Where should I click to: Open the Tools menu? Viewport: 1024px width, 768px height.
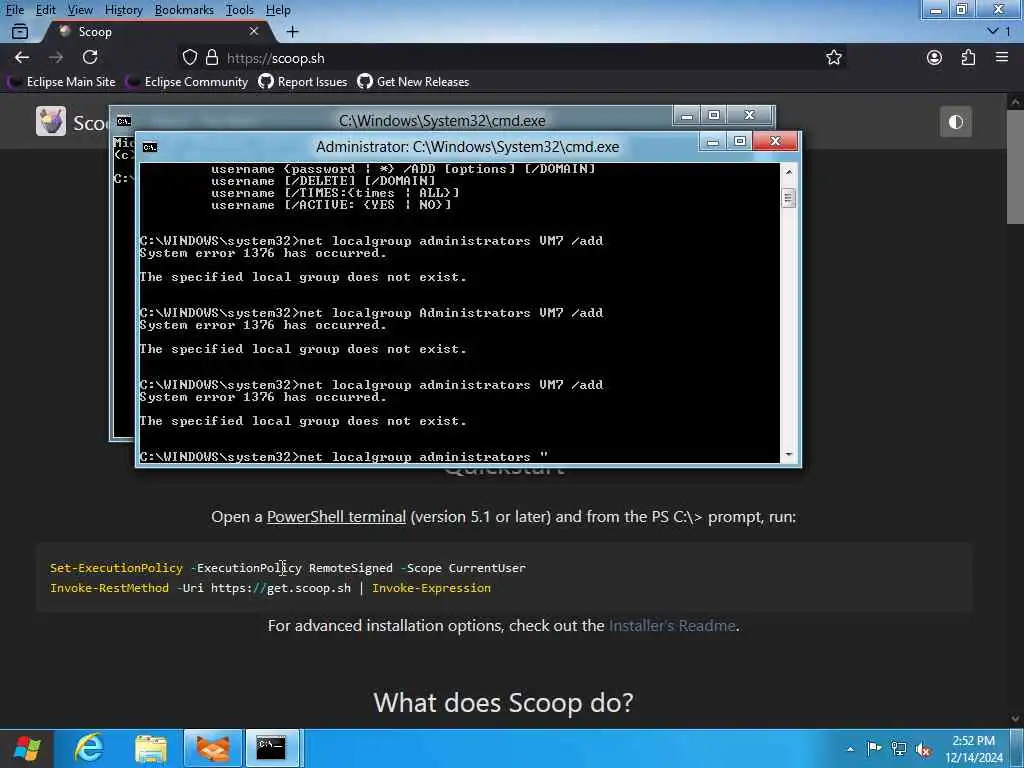(x=240, y=10)
